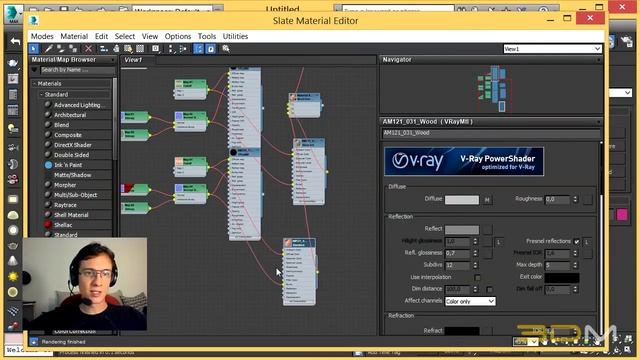Click the AM121_031_Wood material name field
Image resolution: width=640 pixels, height=360 pixels.
(491, 133)
